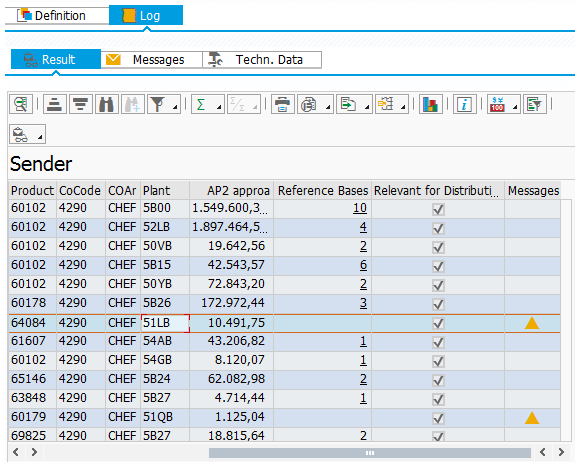576x472 pixels.
Task: Click the horizontal scrollbar thumb
Action: (x=370, y=453)
